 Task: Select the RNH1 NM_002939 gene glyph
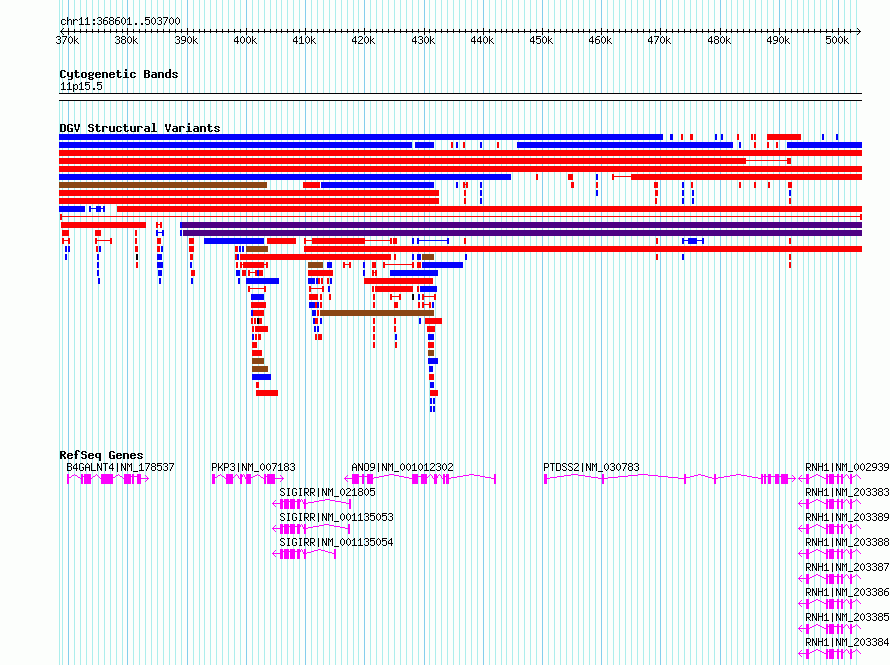(x=830, y=479)
